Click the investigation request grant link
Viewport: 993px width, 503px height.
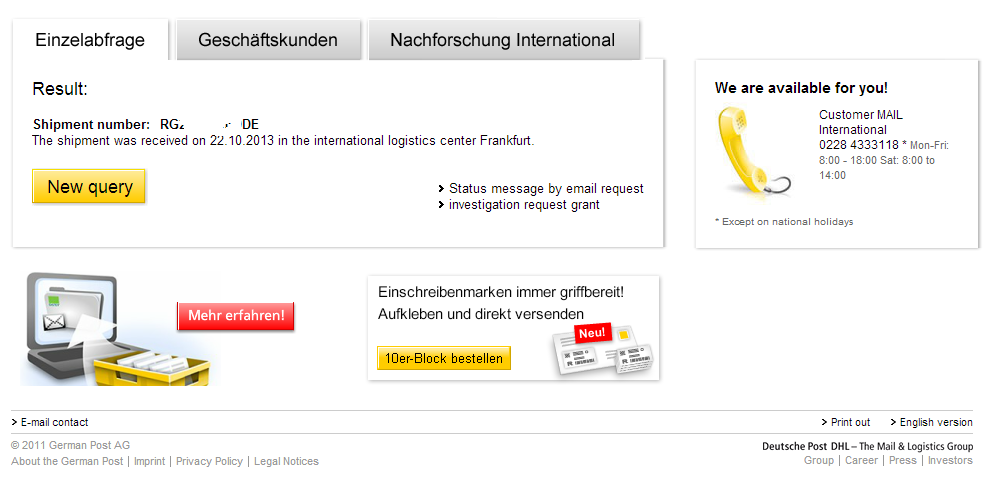(x=524, y=205)
